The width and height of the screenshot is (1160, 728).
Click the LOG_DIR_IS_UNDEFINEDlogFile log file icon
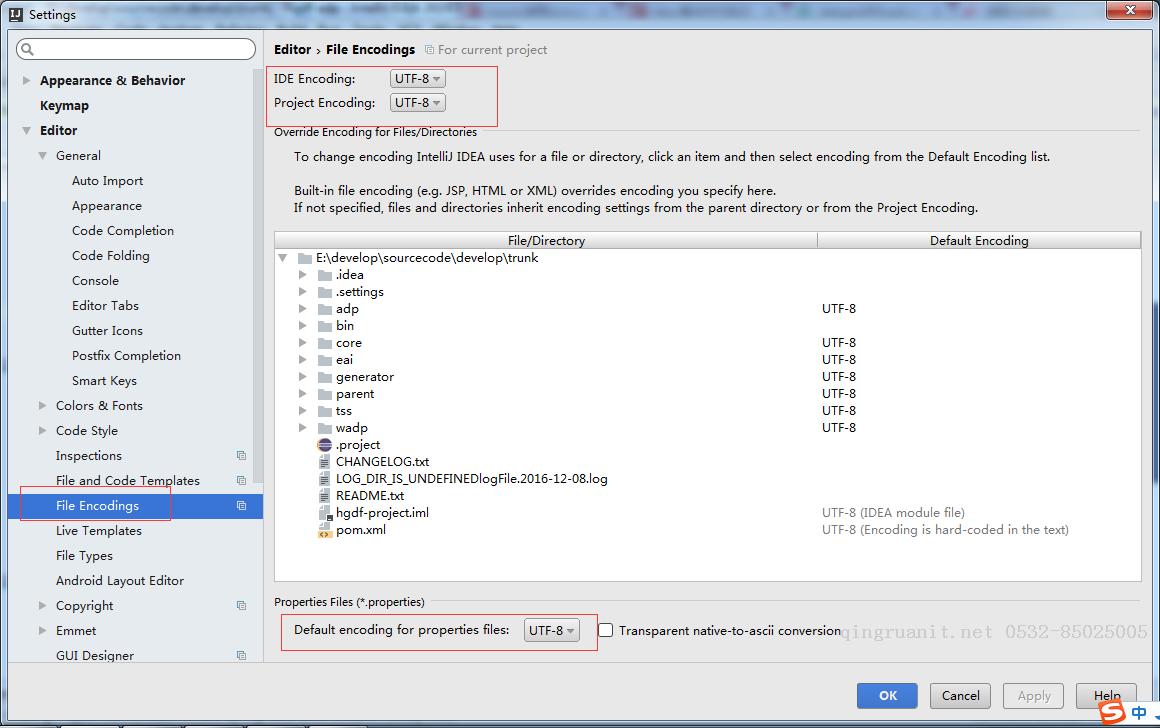325,479
